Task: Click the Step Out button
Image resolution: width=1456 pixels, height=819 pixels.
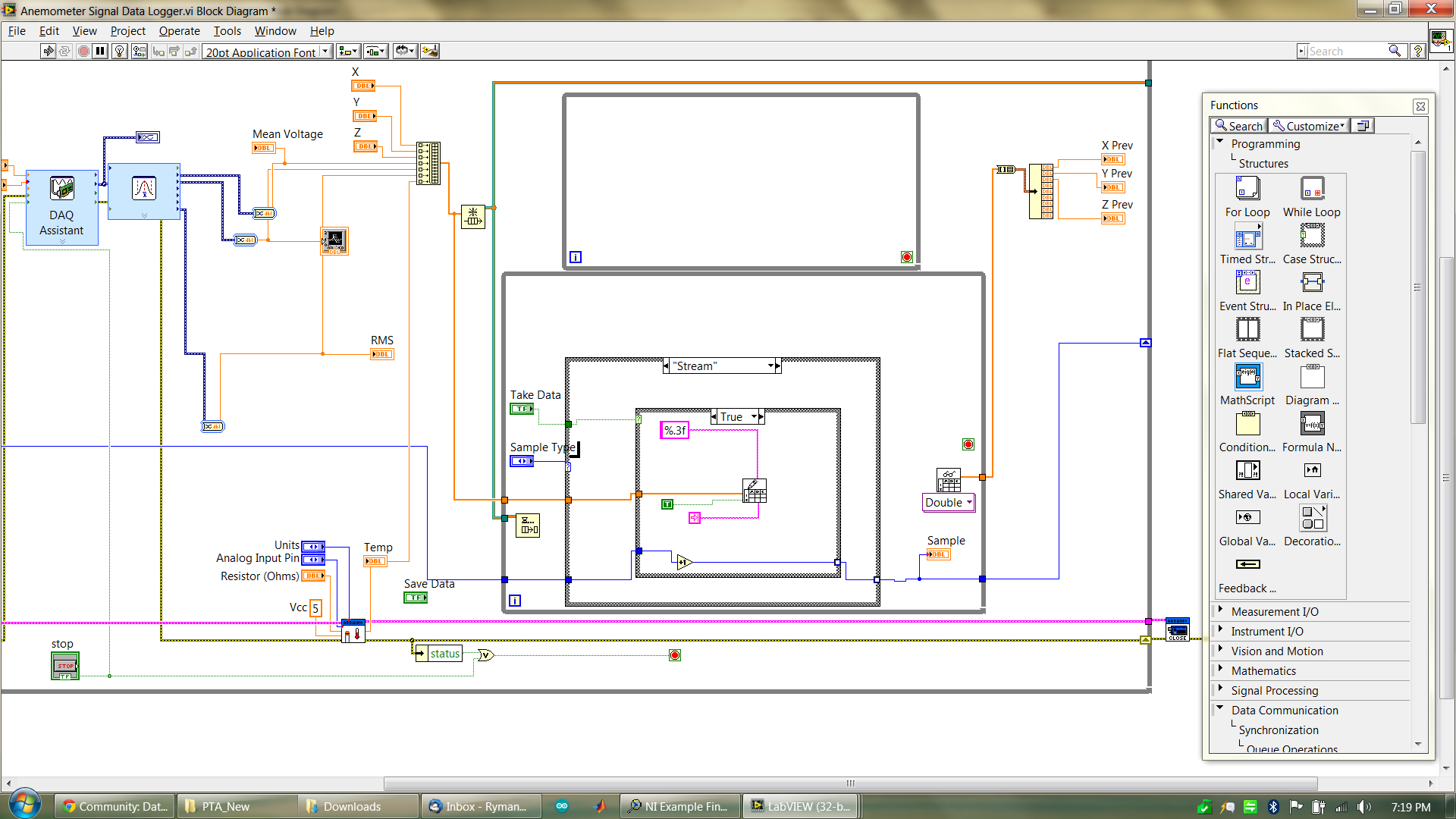Action: (191, 51)
